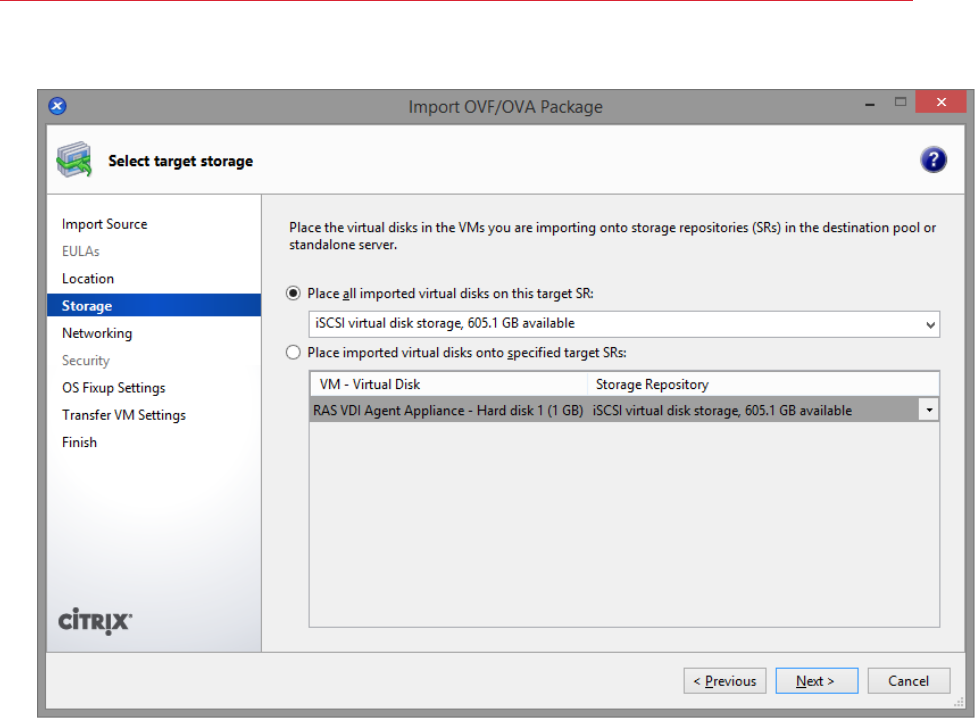Click the XenCenter icon in title bar

(x=57, y=105)
